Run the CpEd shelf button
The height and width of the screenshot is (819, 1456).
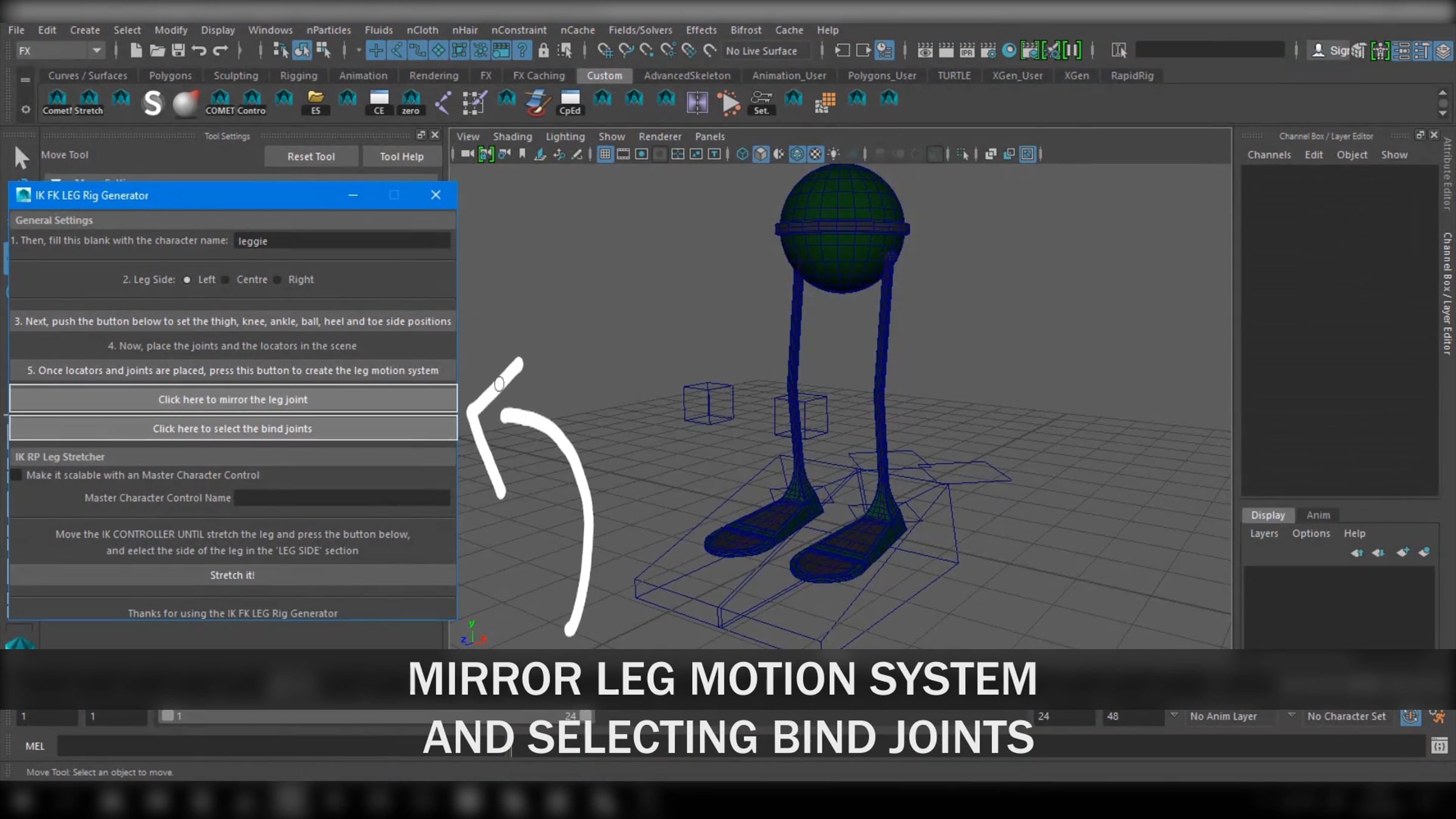pyautogui.click(x=570, y=103)
